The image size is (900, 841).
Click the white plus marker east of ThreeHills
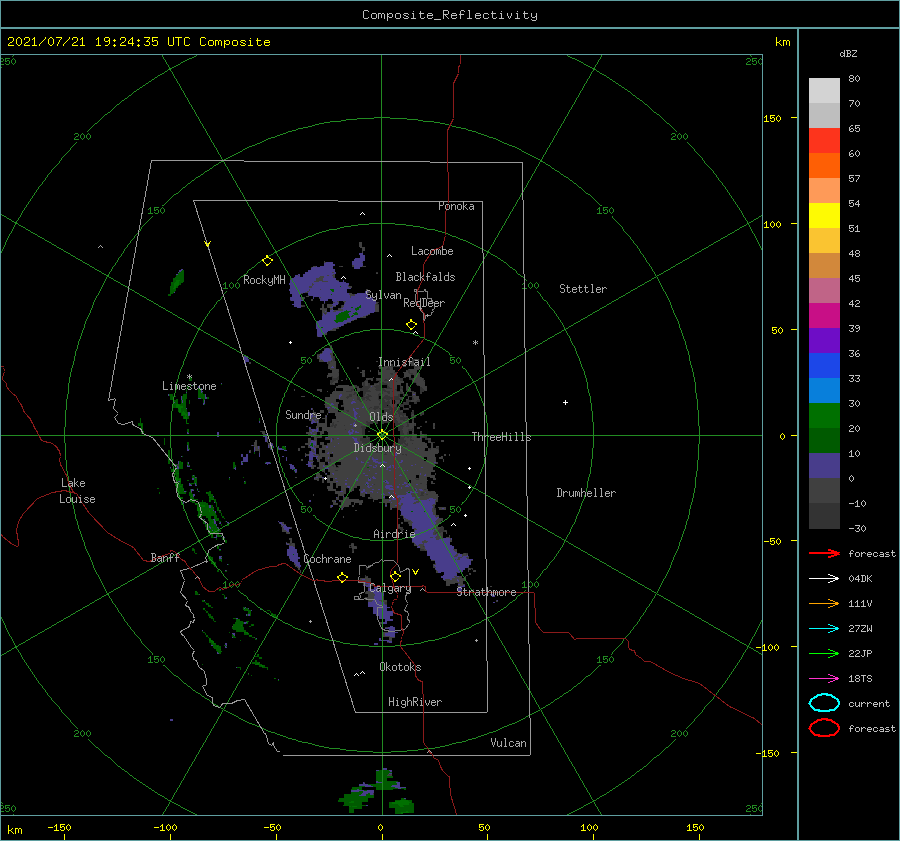[x=565, y=402]
